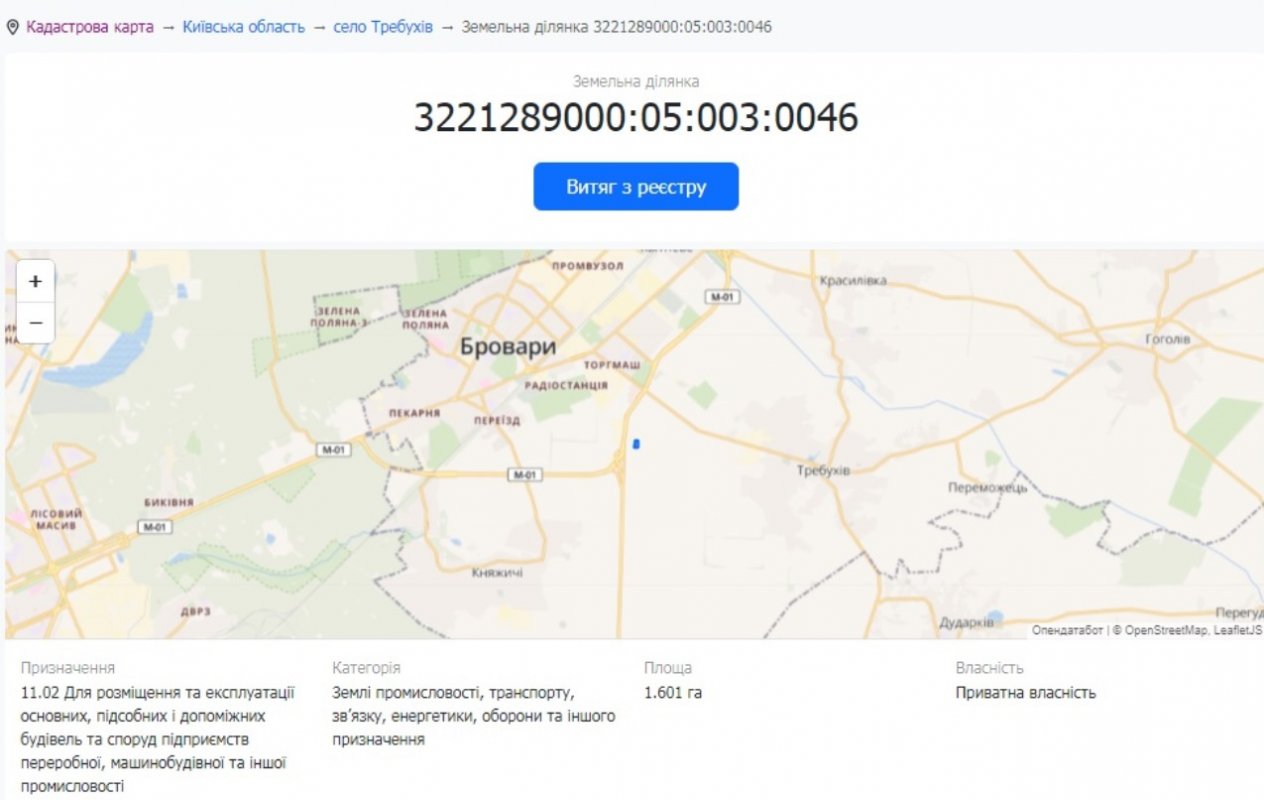The image size is (1264, 800).
Task: Zoom in the map with plus button
Action: 35,282
